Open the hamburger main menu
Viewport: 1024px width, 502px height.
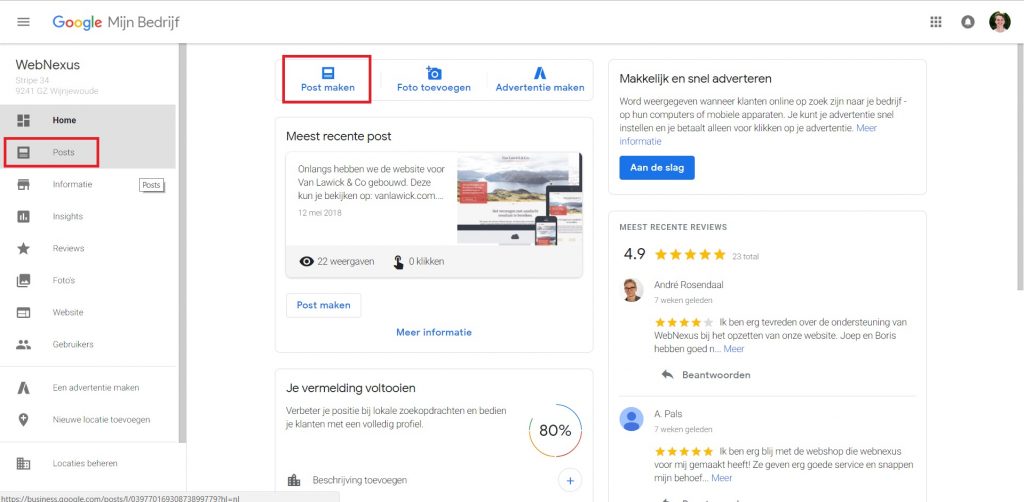(x=24, y=22)
